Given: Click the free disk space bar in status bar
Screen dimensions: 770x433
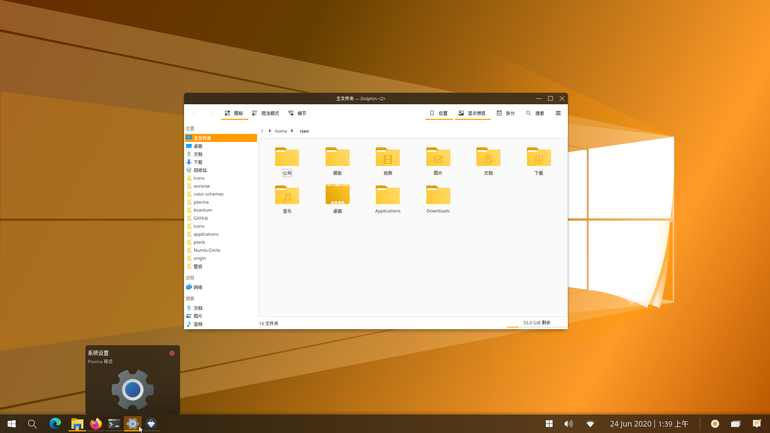Looking at the screenshot, I should click(537, 326).
